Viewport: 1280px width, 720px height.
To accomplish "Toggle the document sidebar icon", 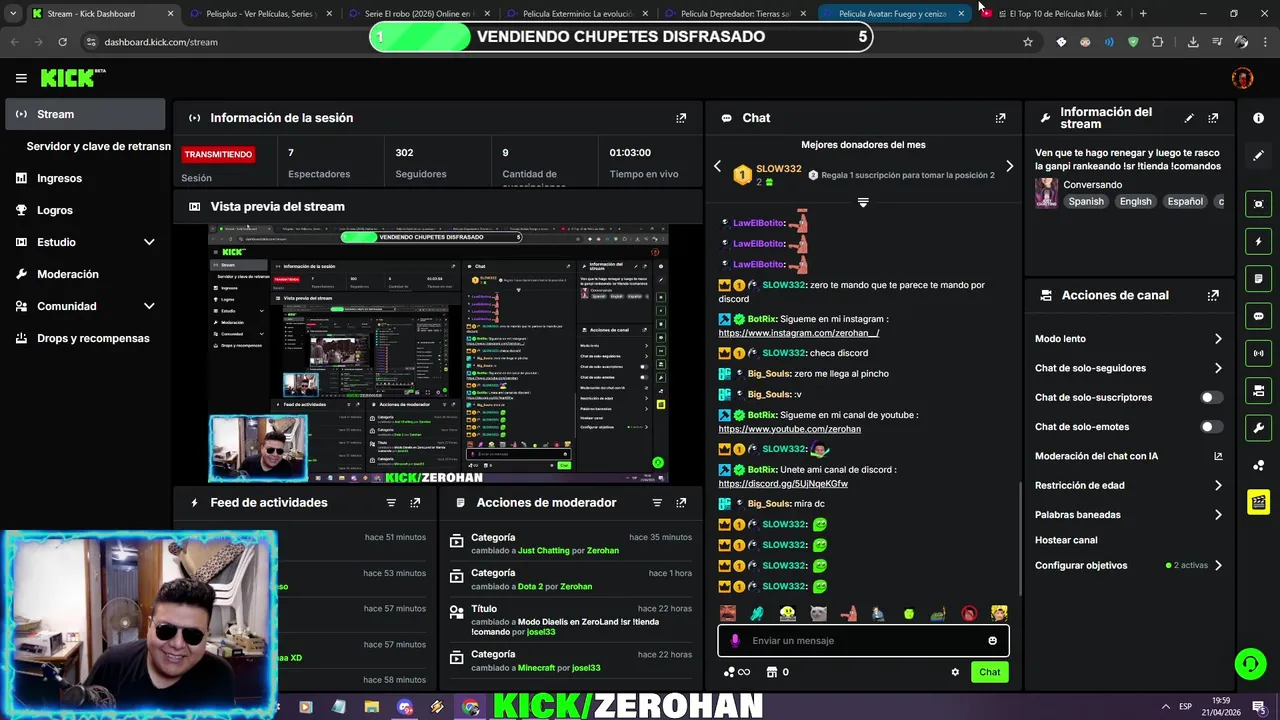I will coord(1258,278).
